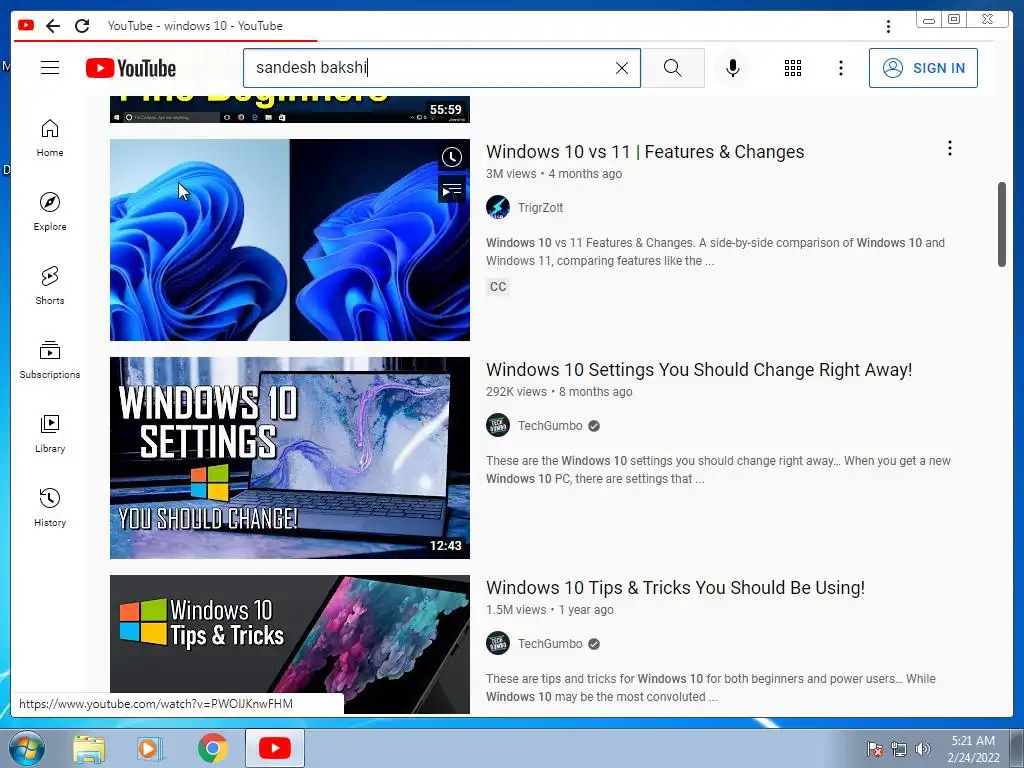The width and height of the screenshot is (1024, 768).
Task: Click the CC badge
Action: (498, 287)
